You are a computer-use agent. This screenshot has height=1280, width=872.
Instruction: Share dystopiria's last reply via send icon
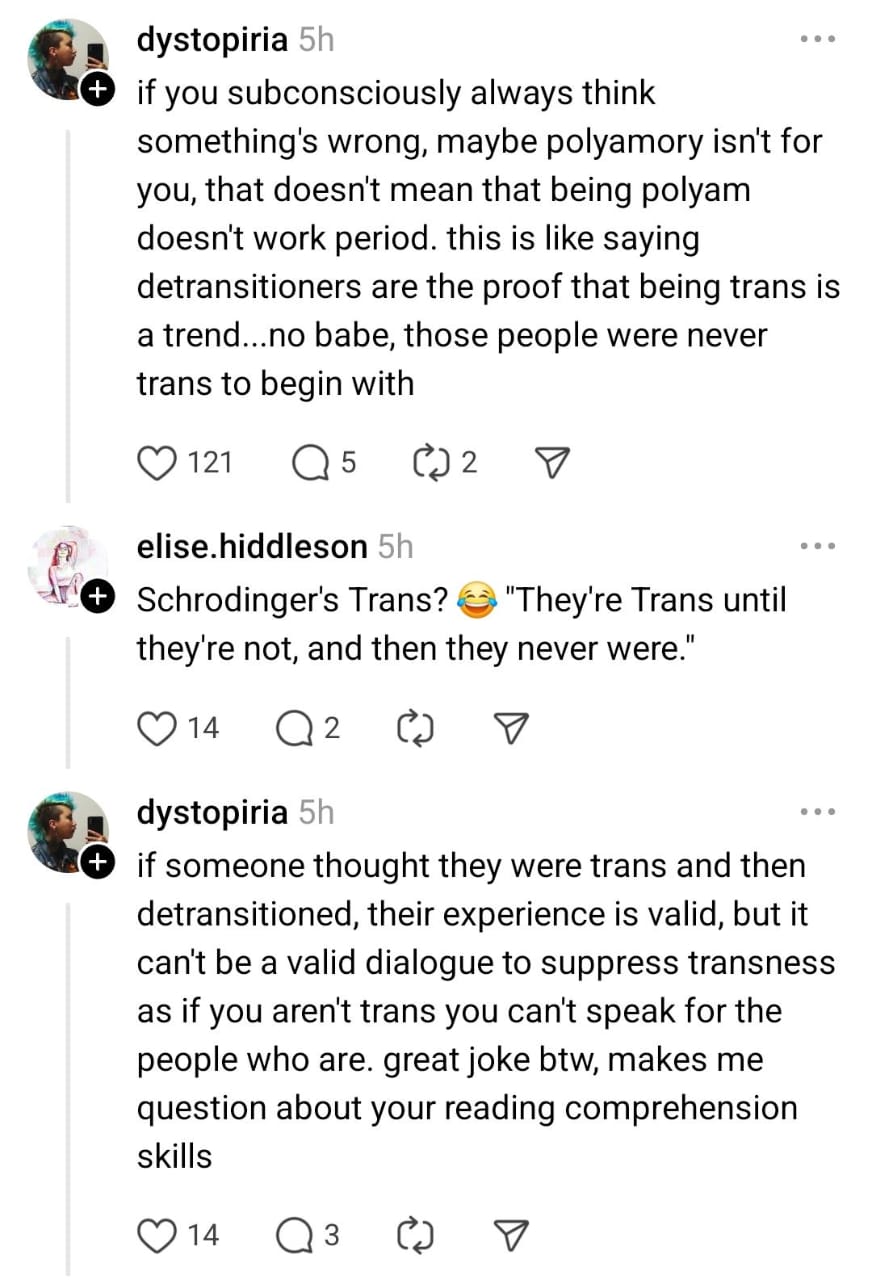tap(512, 1236)
